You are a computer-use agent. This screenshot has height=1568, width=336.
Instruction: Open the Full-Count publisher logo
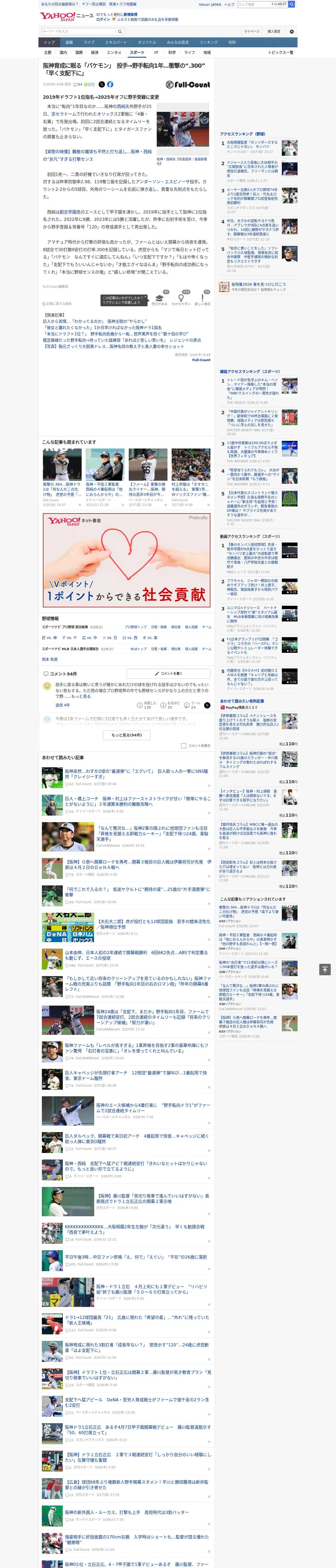[x=188, y=85]
